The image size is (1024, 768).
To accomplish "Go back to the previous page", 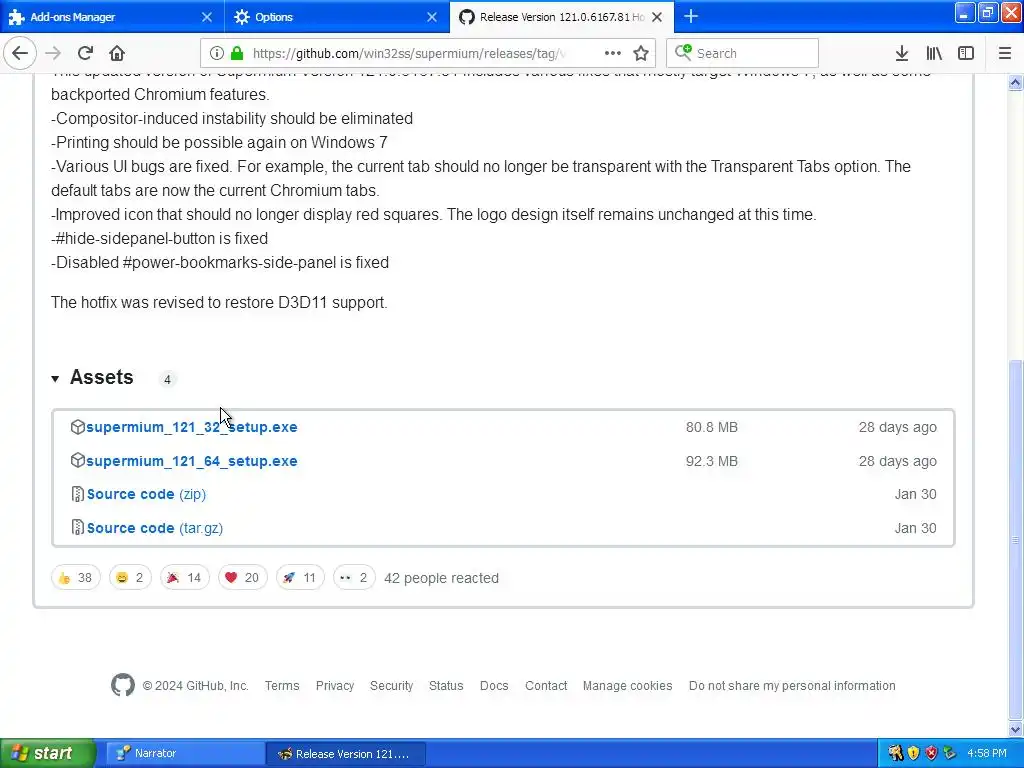I will coord(20,53).
